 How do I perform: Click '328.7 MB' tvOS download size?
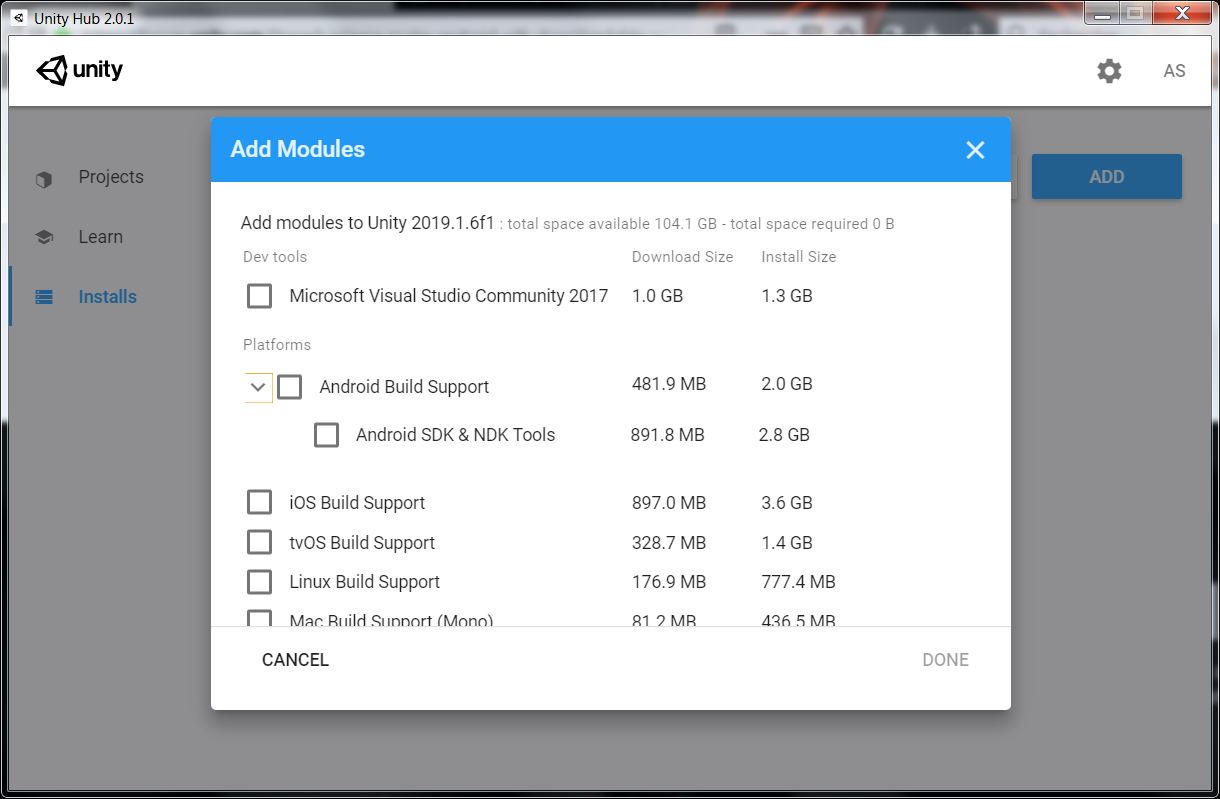click(668, 543)
